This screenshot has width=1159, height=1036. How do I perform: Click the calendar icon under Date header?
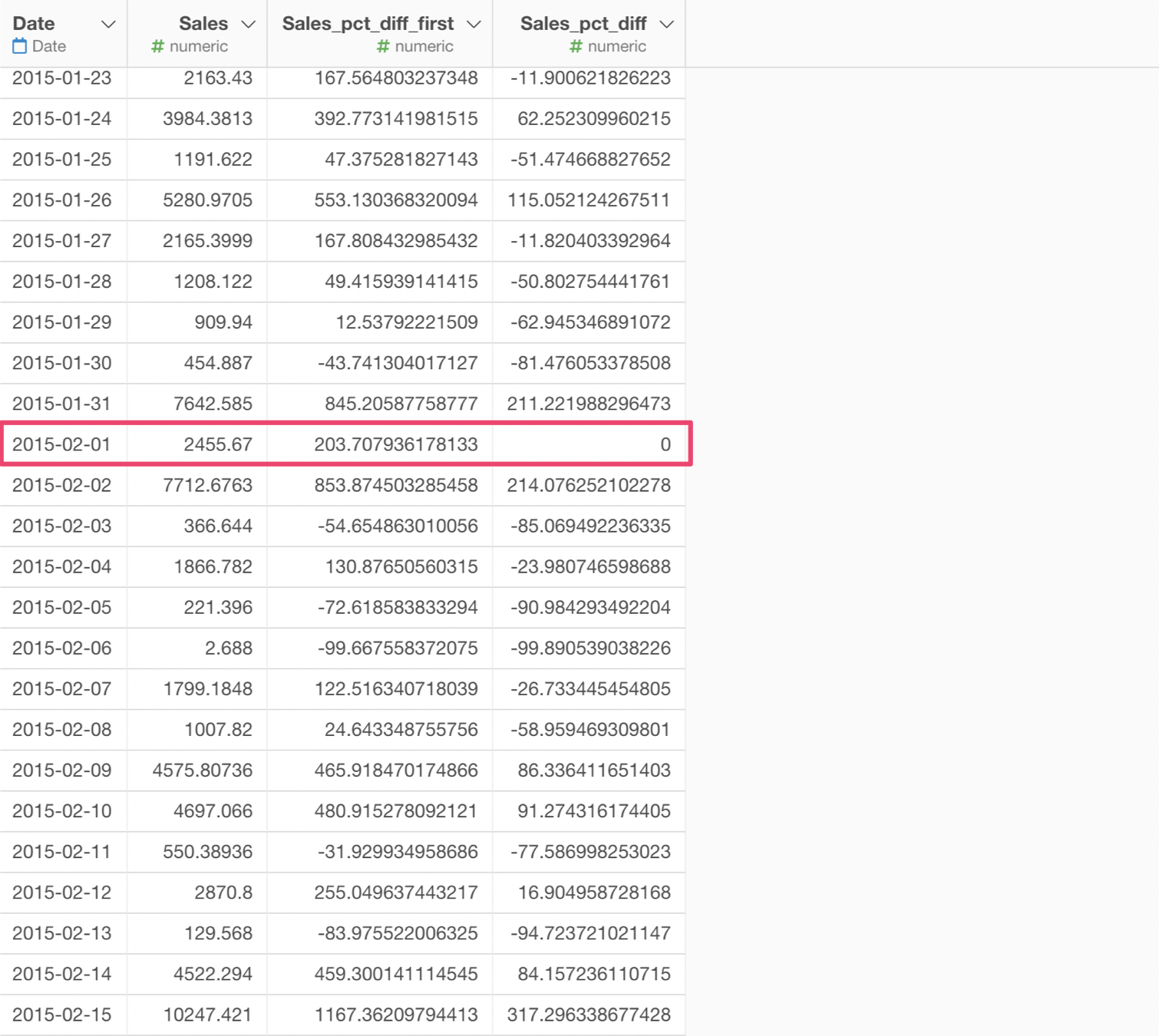20,47
